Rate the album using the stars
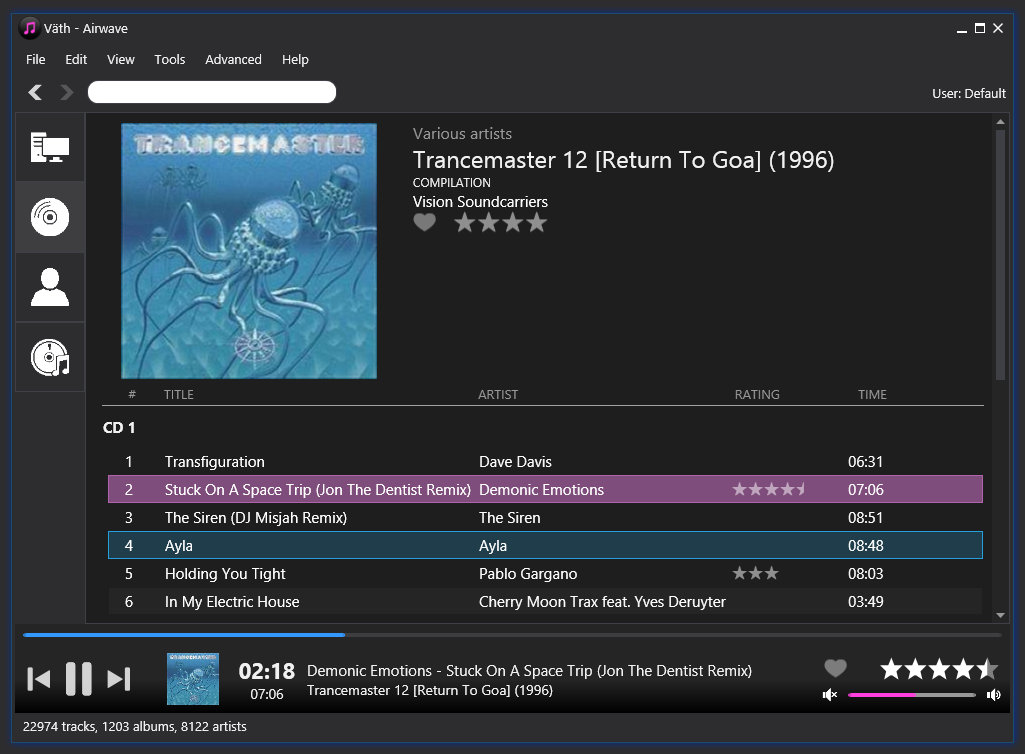1025x754 pixels. [x=501, y=223]
